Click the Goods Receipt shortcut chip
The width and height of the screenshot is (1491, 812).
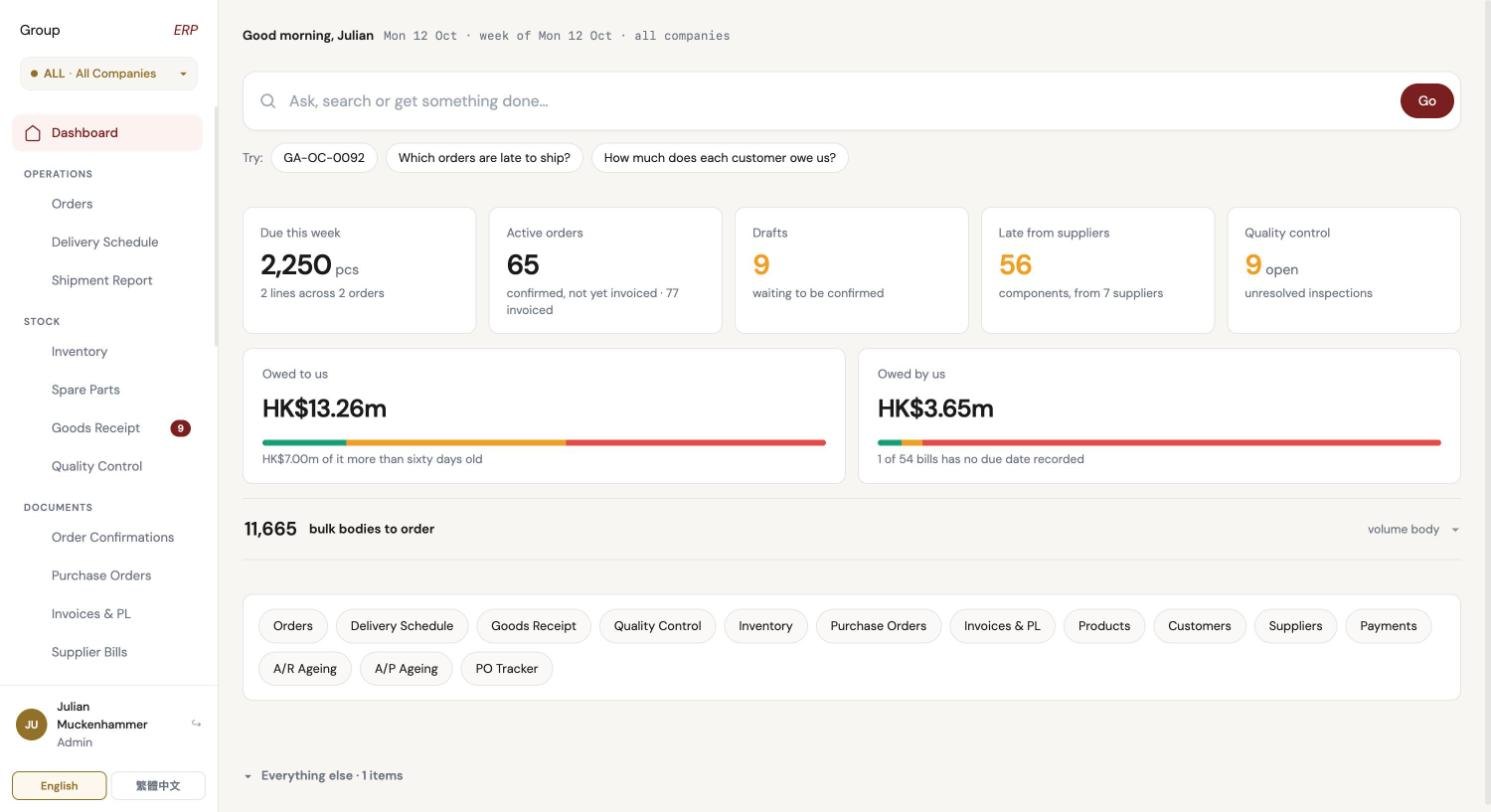pos(534,626)
